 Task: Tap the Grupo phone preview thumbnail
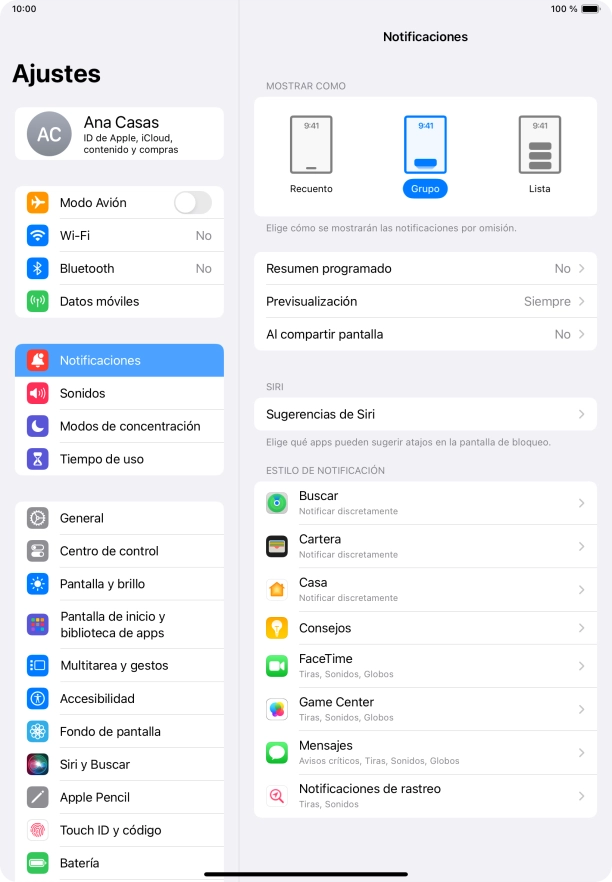point(425,145)
